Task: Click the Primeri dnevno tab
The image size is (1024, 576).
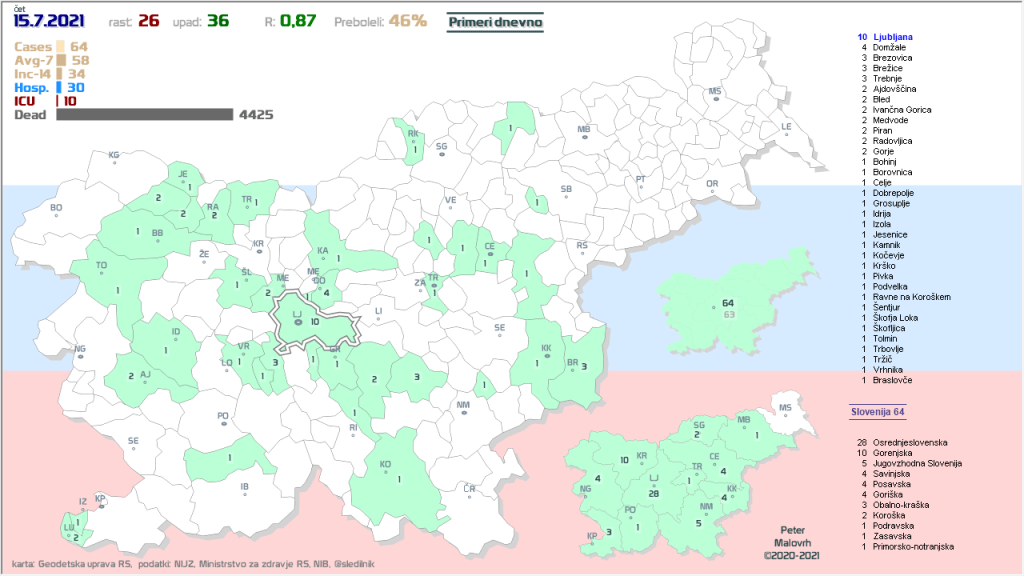Action: coord(493,21)
